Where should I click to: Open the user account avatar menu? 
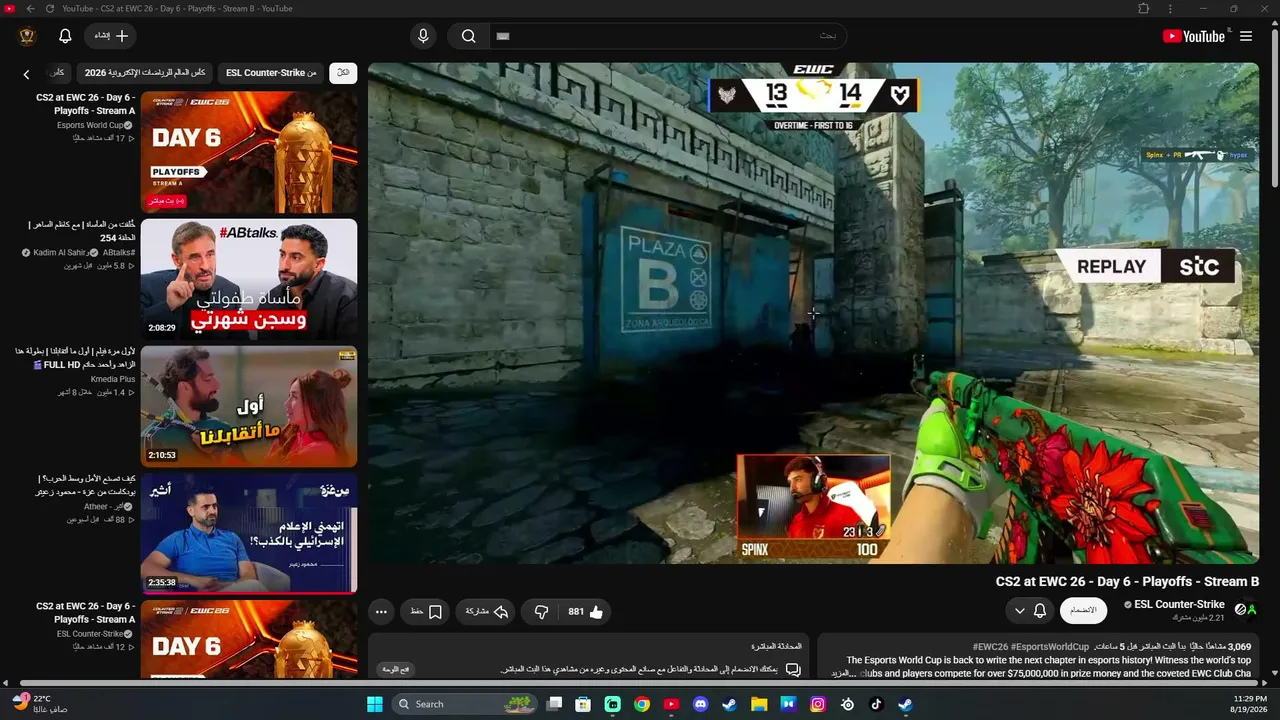pos(27,36)
